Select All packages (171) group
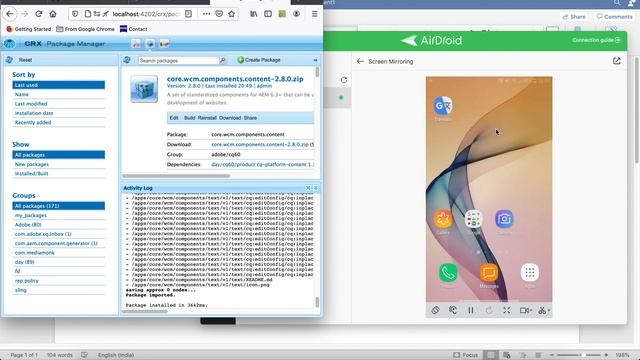The image size is (640, 360). coord(58,206)
